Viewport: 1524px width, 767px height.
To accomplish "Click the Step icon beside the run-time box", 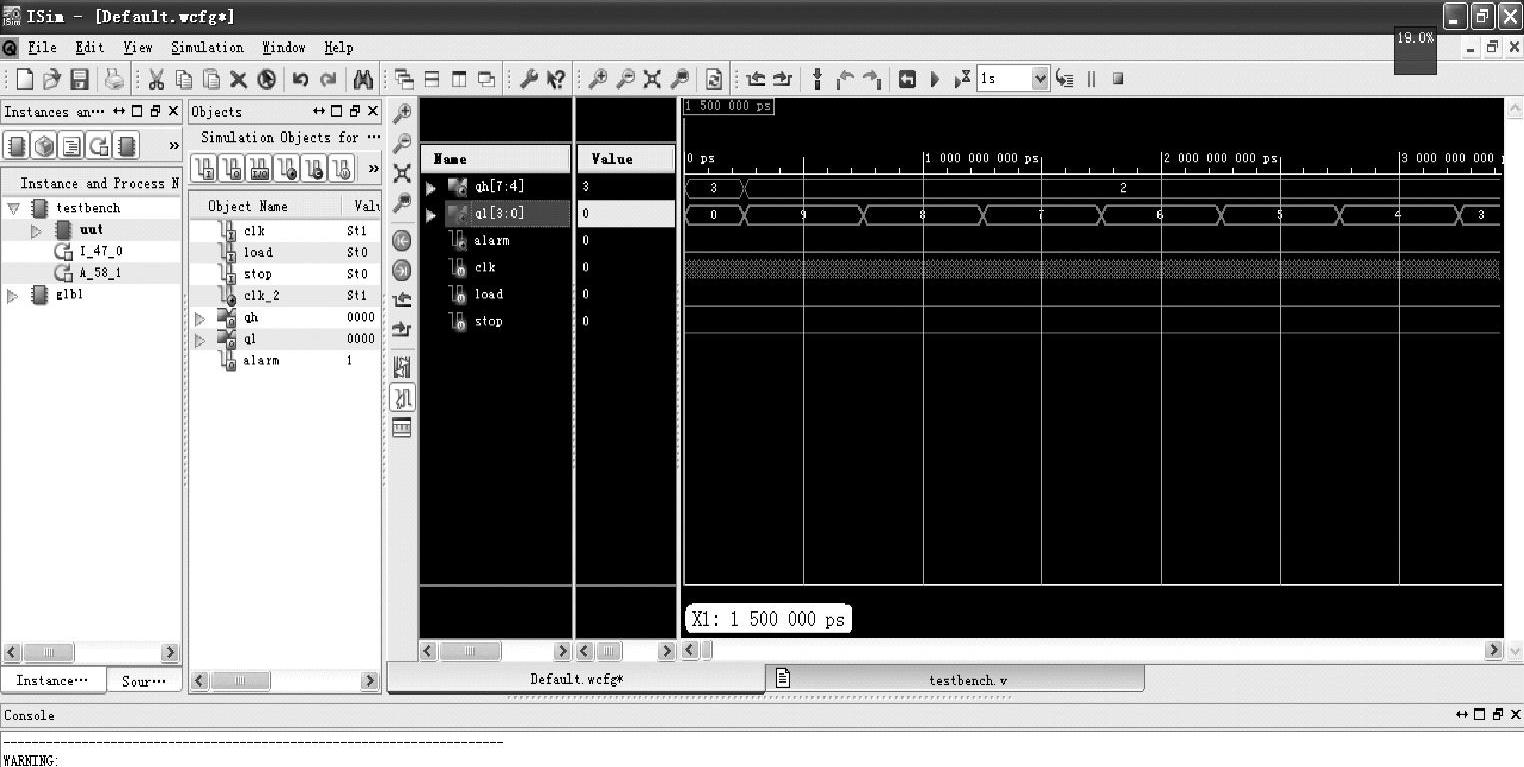I will click(x=1065, y=79).
